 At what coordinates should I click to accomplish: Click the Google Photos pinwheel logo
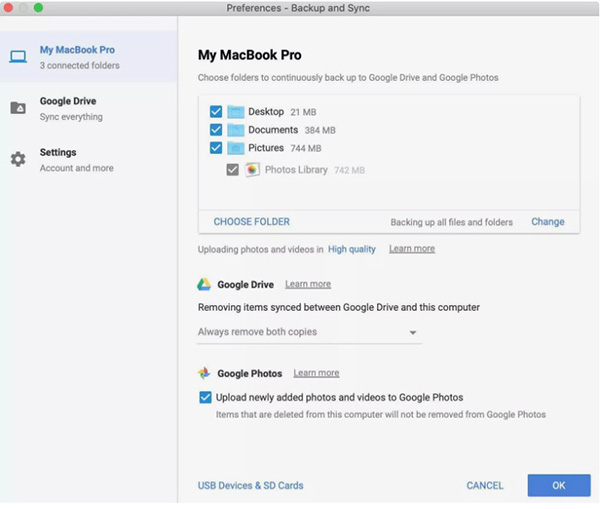click(204, 373)
